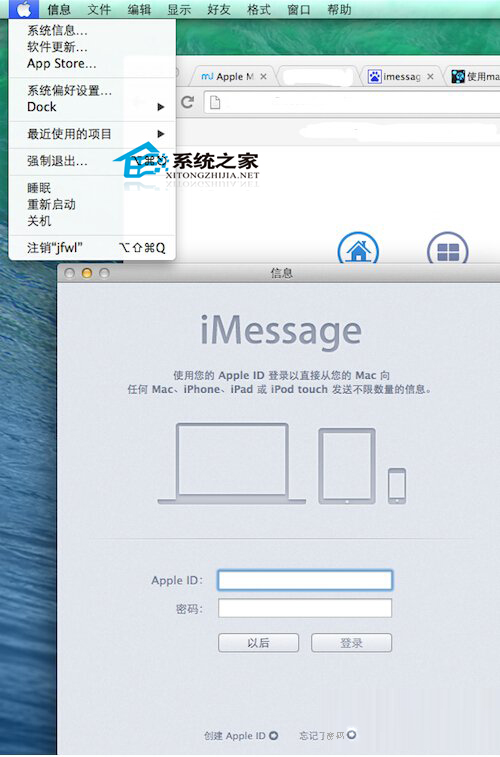Choose 注销"jfwl" menu entry
500x757 pixels.
point(92,248)
